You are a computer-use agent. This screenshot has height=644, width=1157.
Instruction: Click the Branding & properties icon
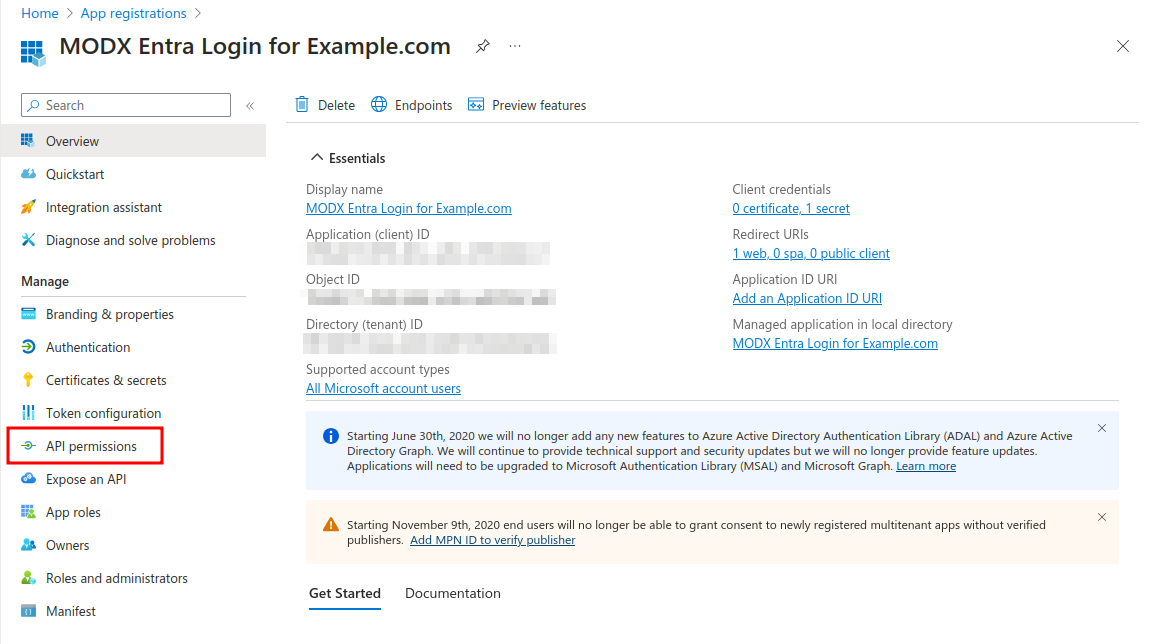[28, 314]
